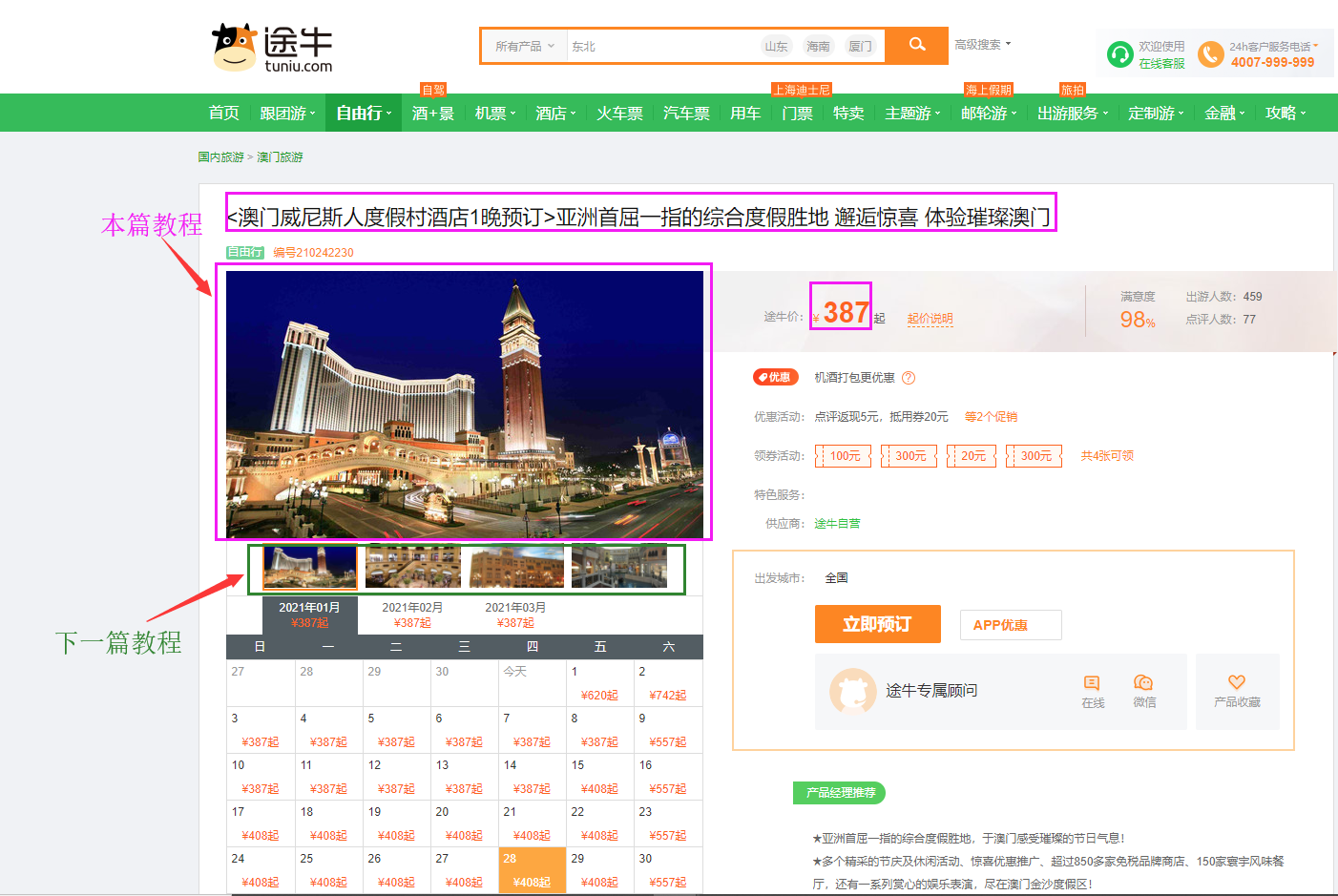Expand the 金融 menu

pos(1224,113)
